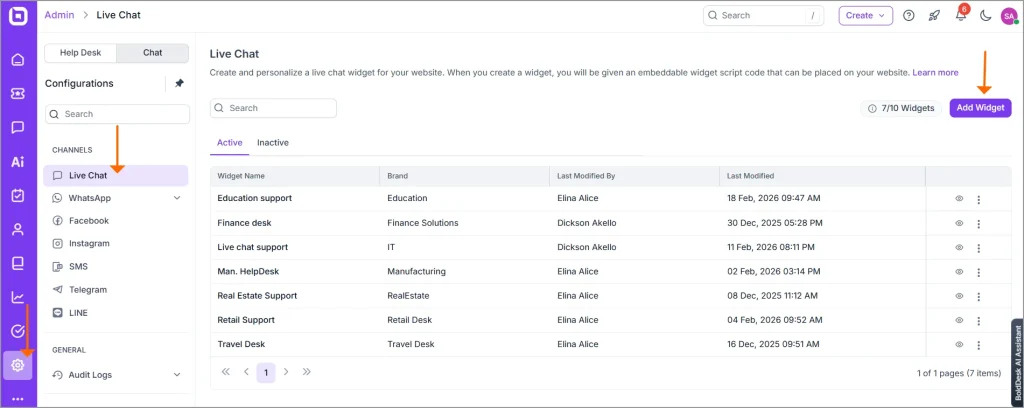Expand the Audit Logs section

[177, 375]
